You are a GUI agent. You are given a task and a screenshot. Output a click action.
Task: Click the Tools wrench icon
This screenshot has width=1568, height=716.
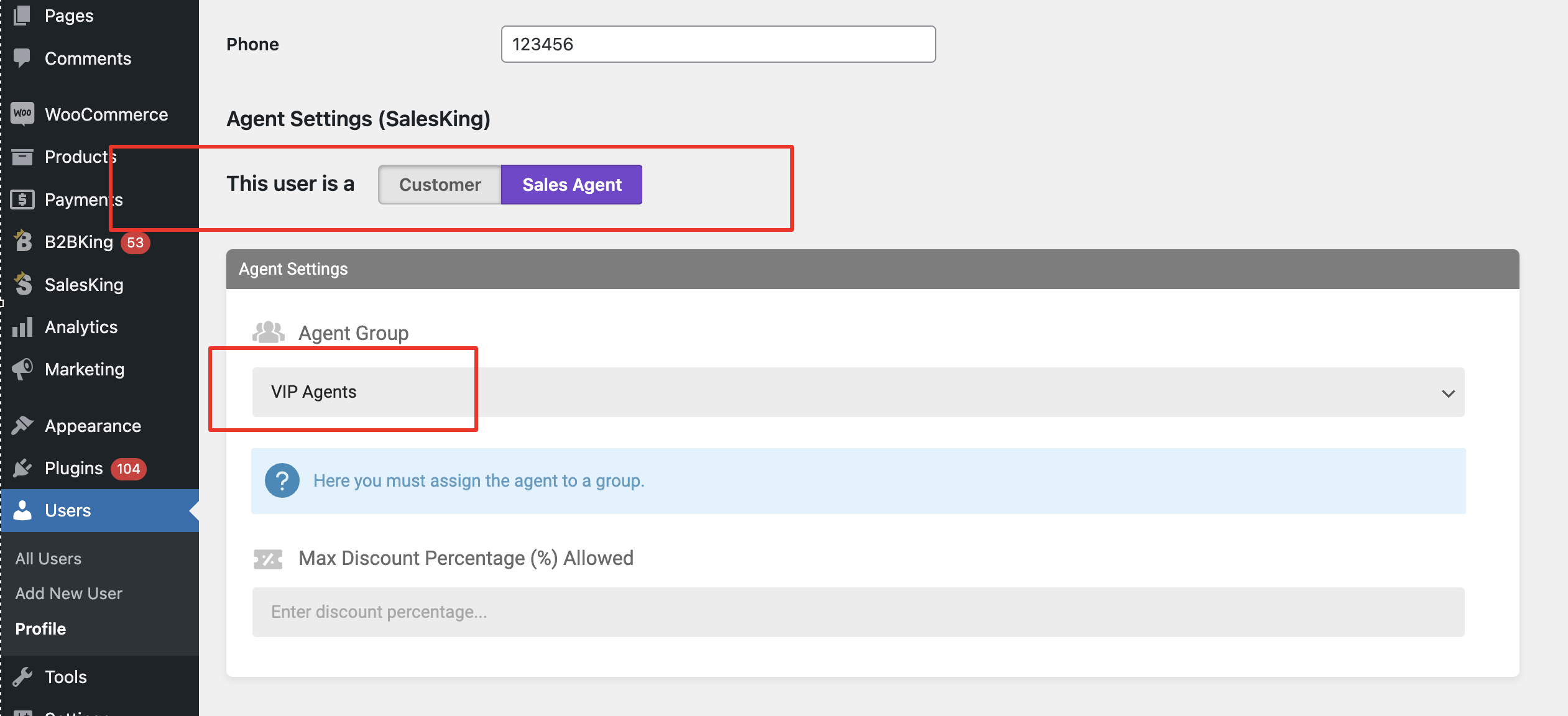pyautogui.click(x=22, y=677)
